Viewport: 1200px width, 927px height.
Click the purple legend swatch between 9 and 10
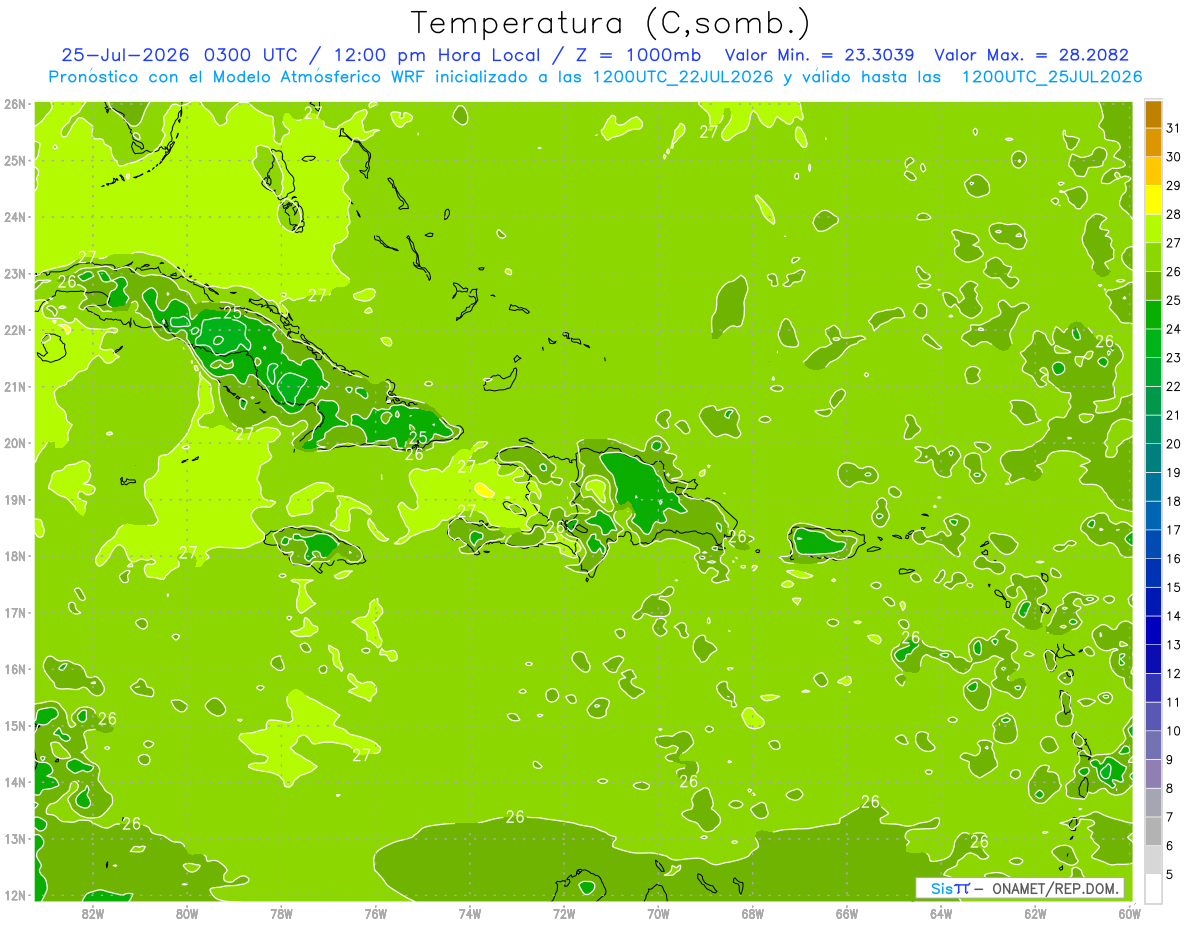pyautogui.click(x=1153, y=745)
